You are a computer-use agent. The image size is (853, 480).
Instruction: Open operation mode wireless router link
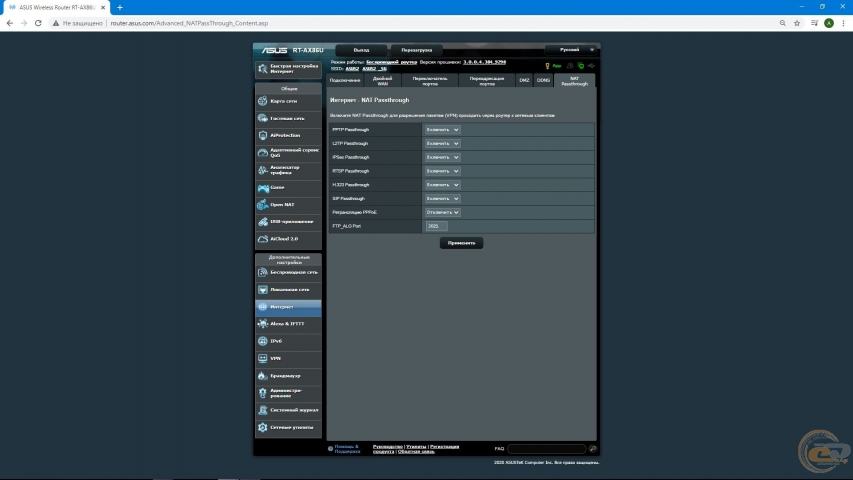(x=391, y=62)
